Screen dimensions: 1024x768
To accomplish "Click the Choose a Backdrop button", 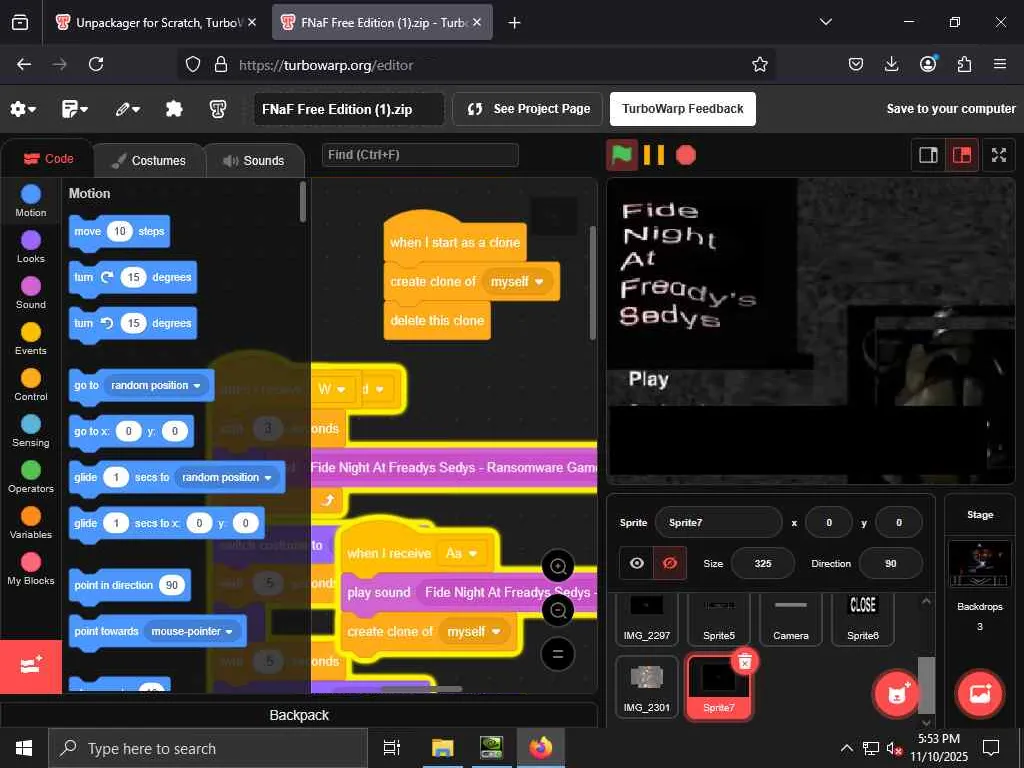I will click(x=980, y=694).
